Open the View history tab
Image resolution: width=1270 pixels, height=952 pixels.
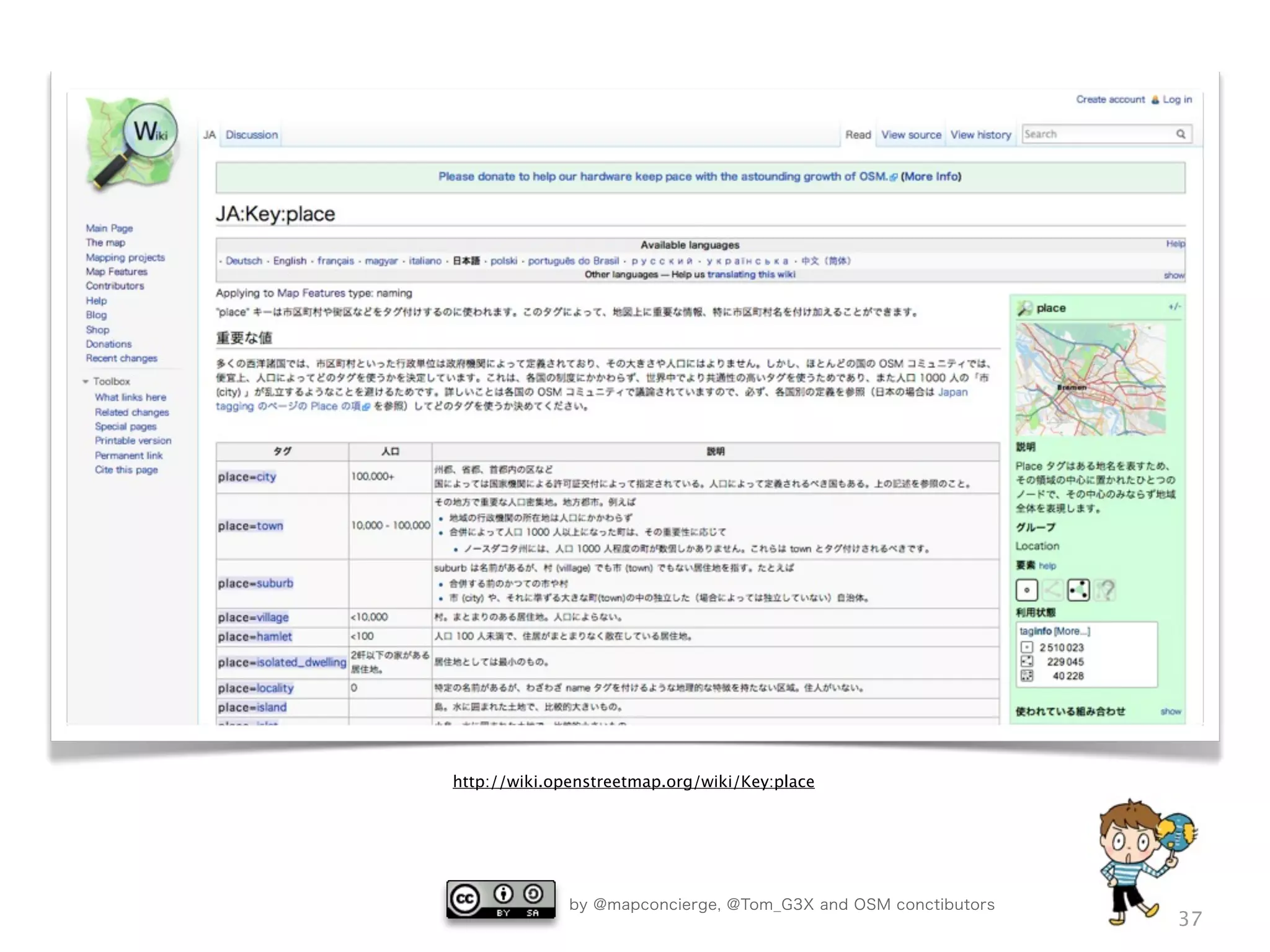click(981, 135)
